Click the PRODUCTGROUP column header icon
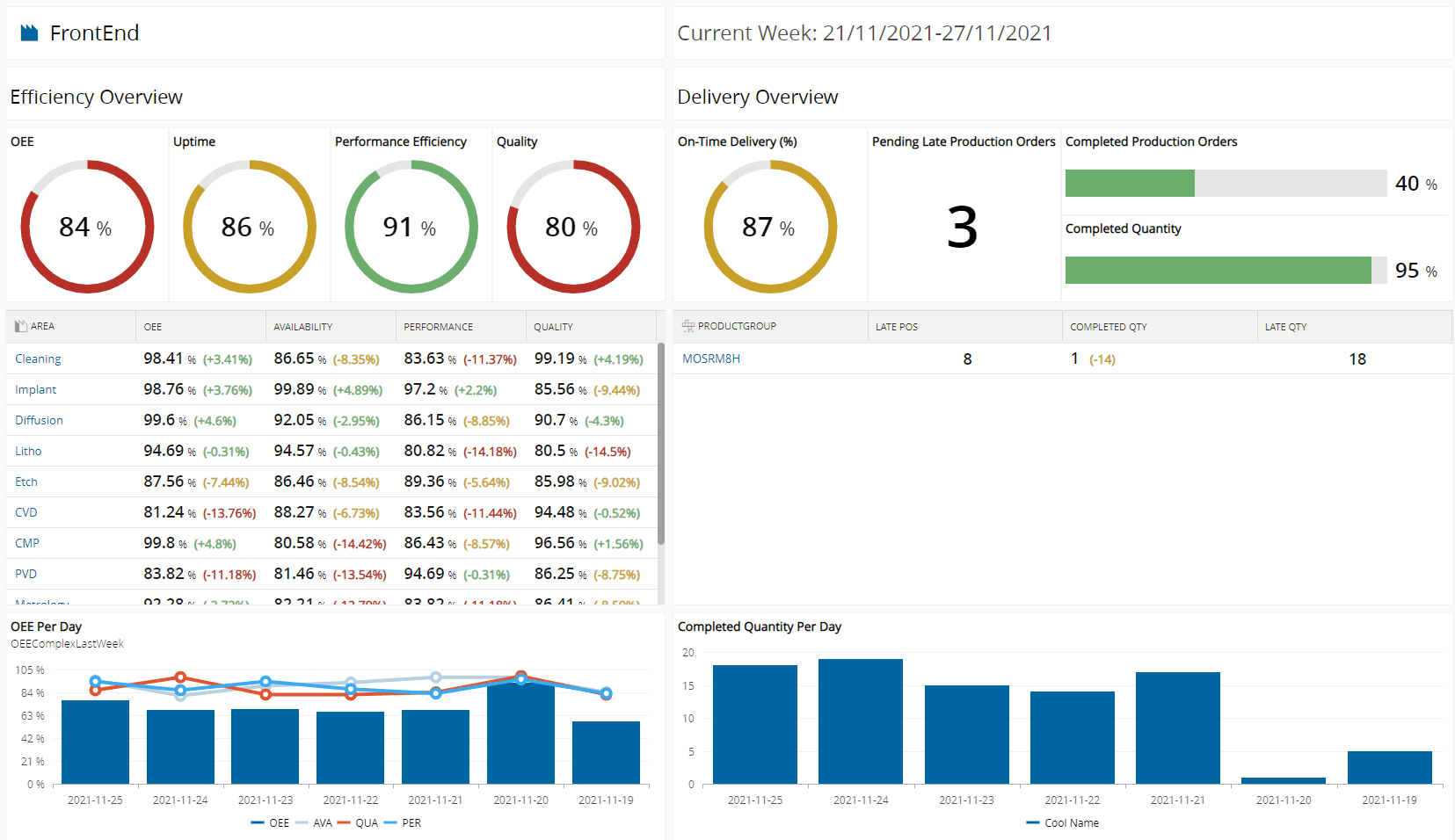This screenshot has width=1455, height=840. pyautogui.click(x=687, y=326)
